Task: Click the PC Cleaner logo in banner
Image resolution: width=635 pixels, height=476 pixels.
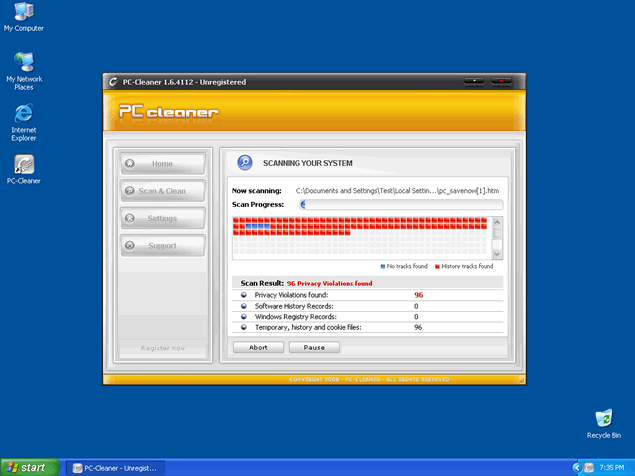Action: pos(168,112)
